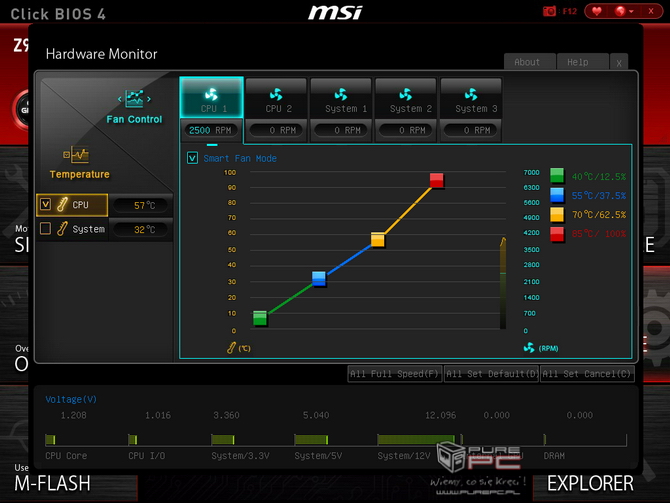Open the Fan Control graph icon
This screenshot has width=670, height=503.
tap(134, 99)
